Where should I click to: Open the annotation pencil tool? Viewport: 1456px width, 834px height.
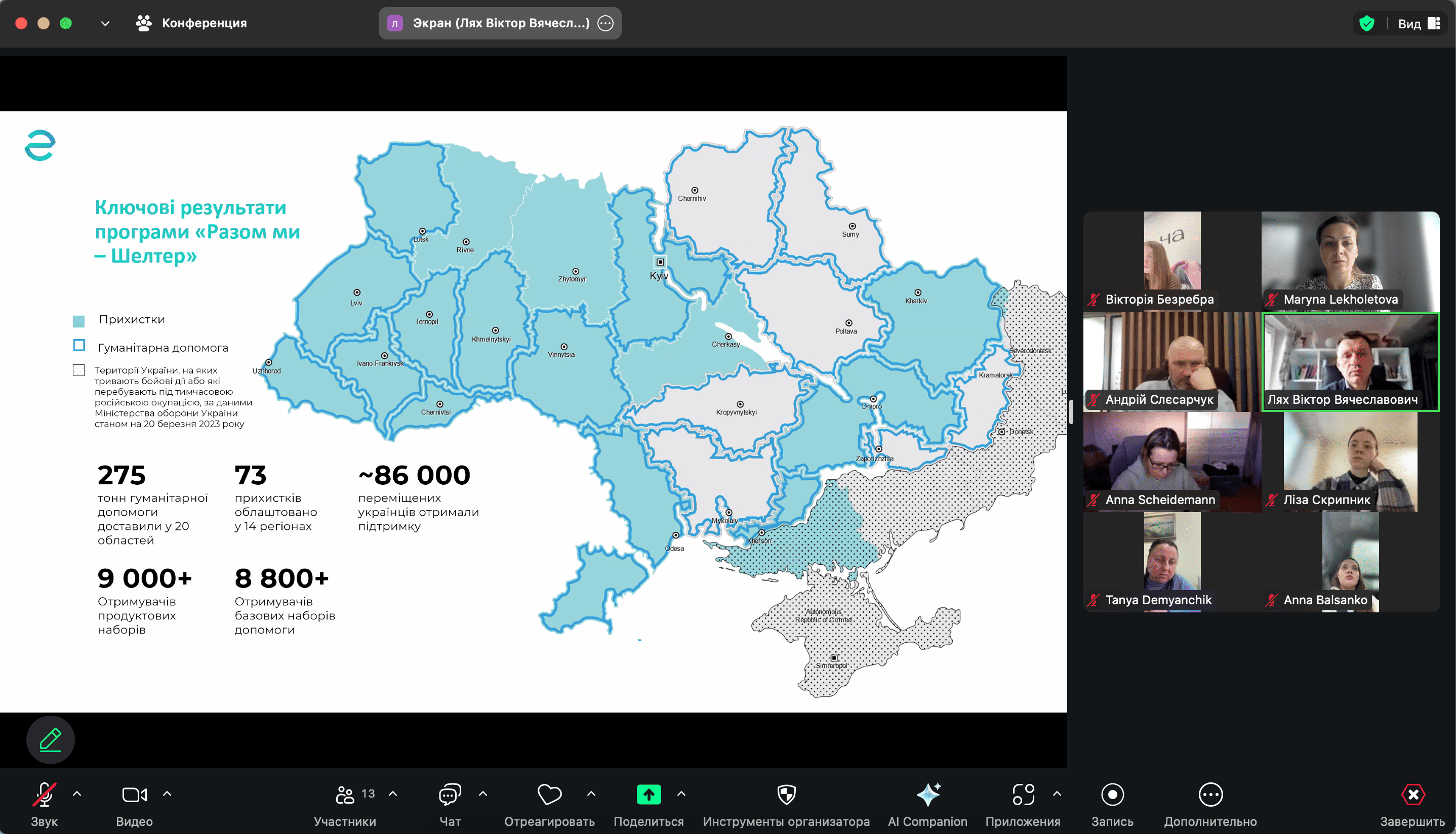51,739
